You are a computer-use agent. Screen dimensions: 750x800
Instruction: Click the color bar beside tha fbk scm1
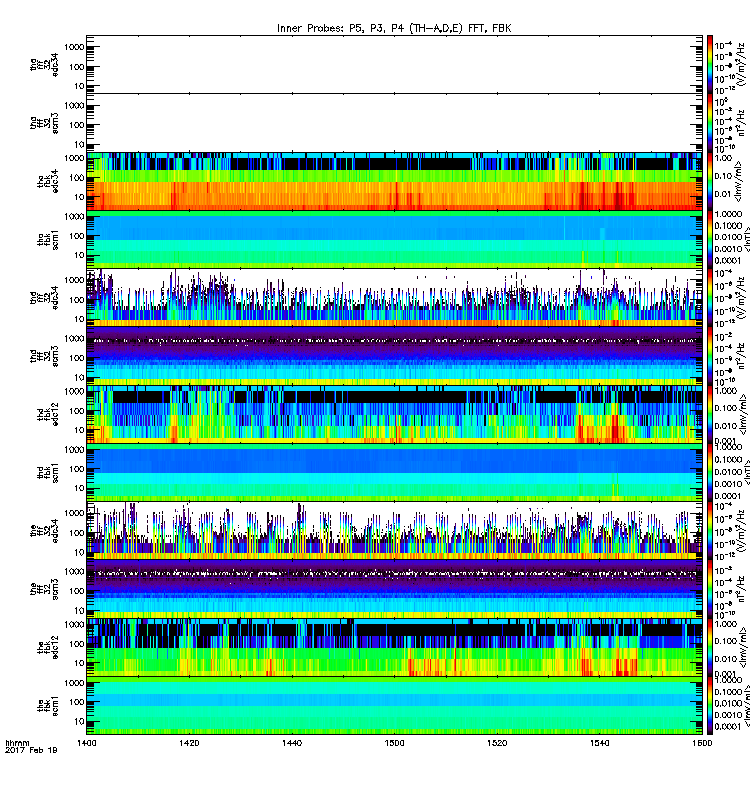710,239
